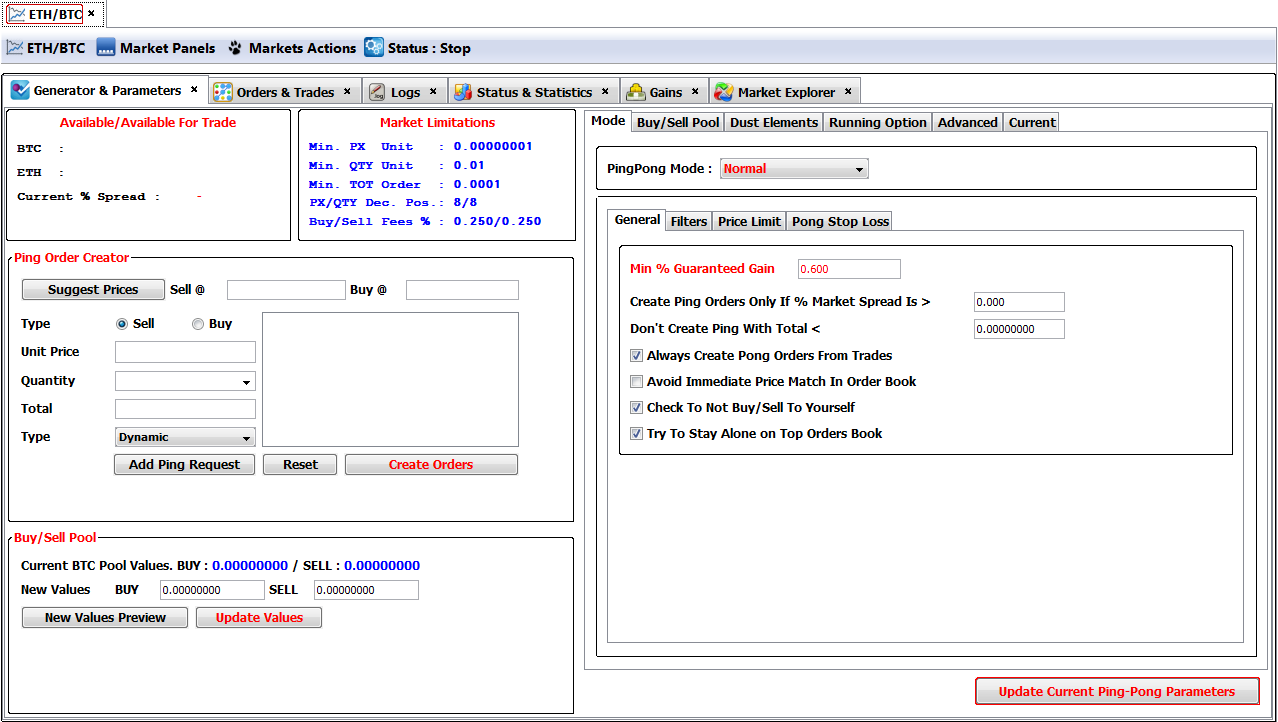Uncheck Try To Stay Alone on Top

[x=637, y=433]
